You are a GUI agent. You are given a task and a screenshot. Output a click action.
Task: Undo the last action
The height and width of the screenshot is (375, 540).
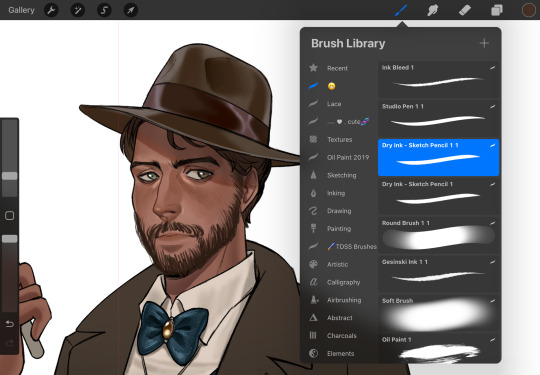[x=10, y=324]
